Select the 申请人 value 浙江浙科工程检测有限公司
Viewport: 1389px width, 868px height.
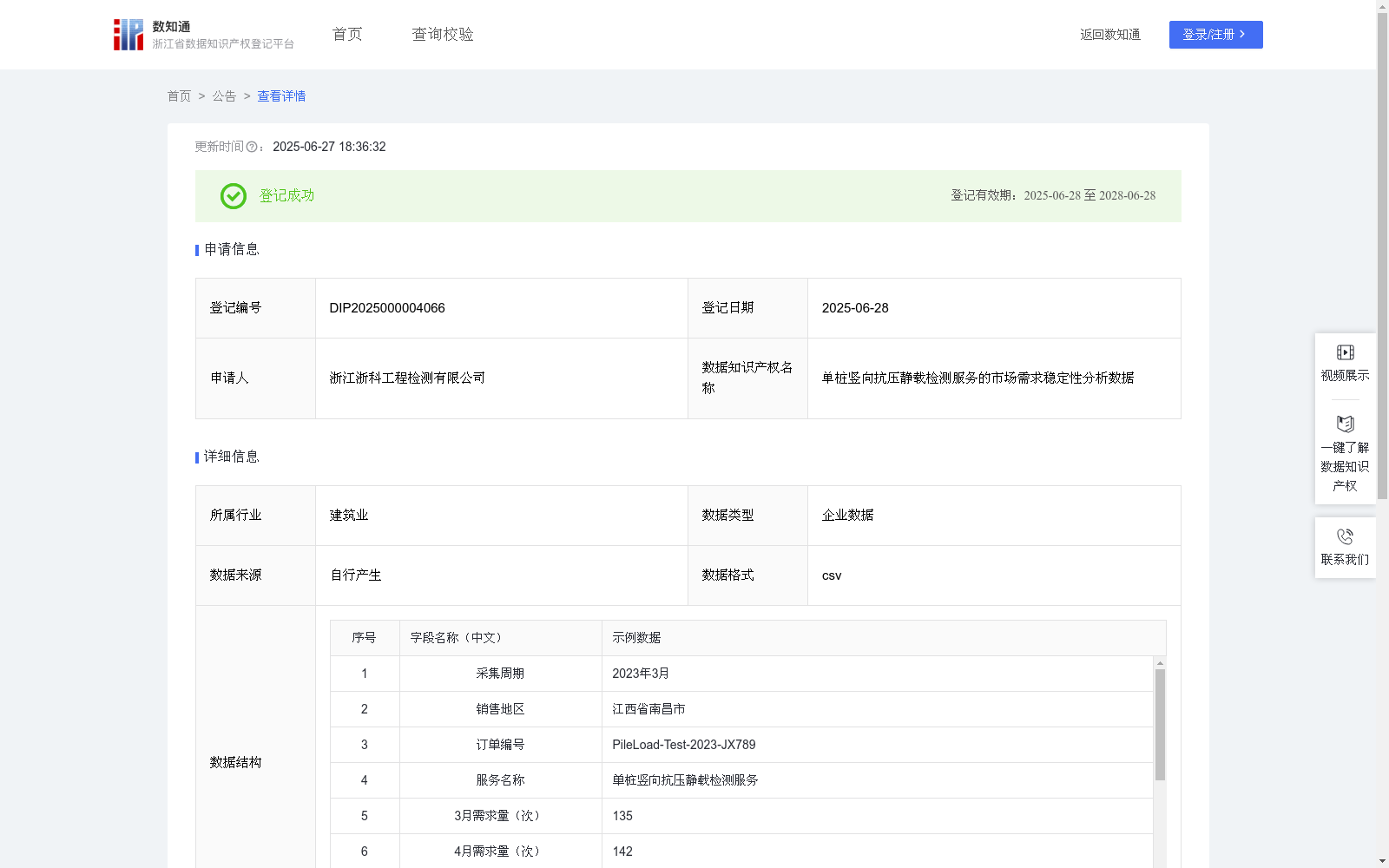click(406, 378)
